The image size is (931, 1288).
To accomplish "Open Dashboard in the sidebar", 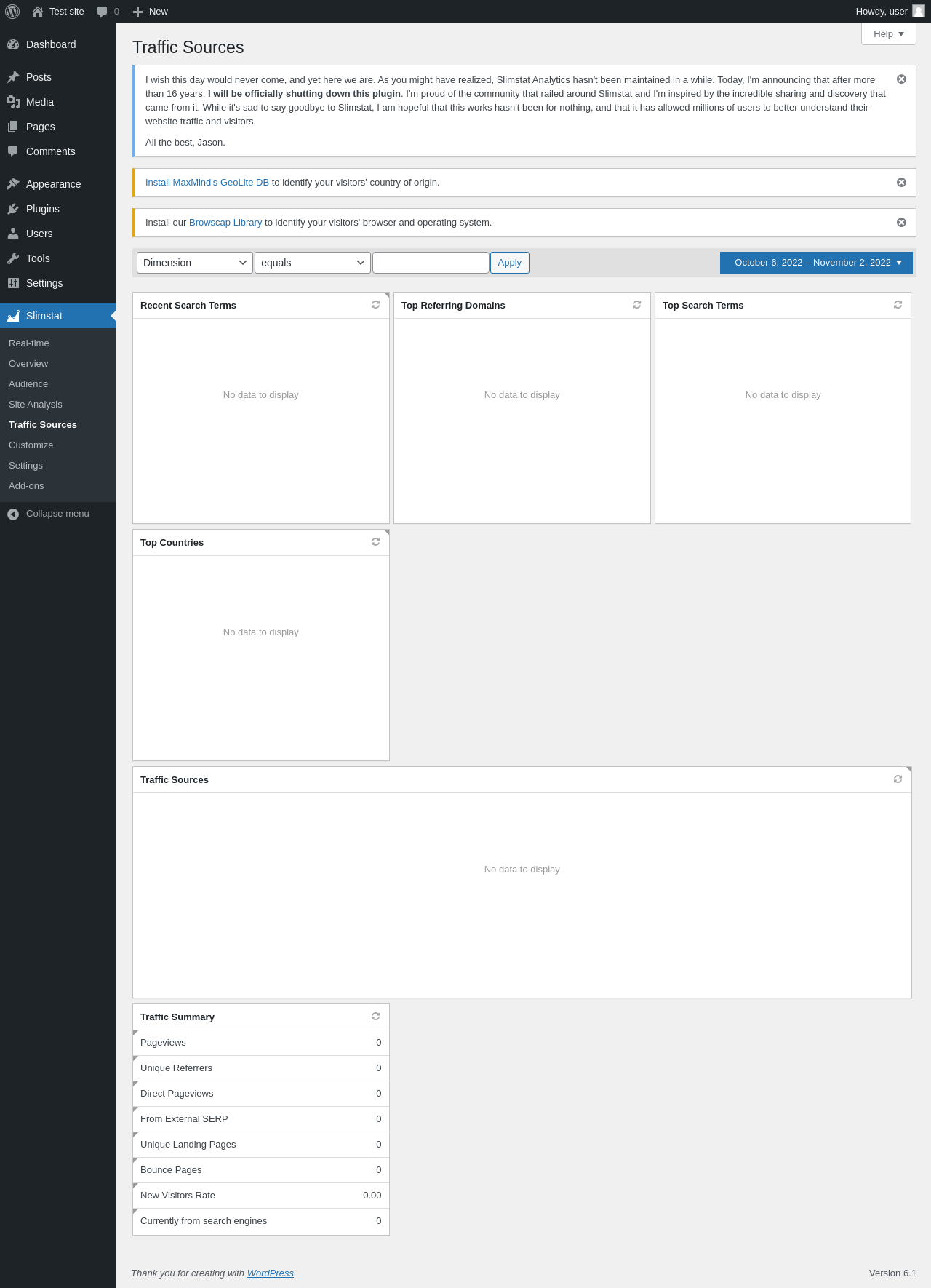I will (x=58, y=44).
